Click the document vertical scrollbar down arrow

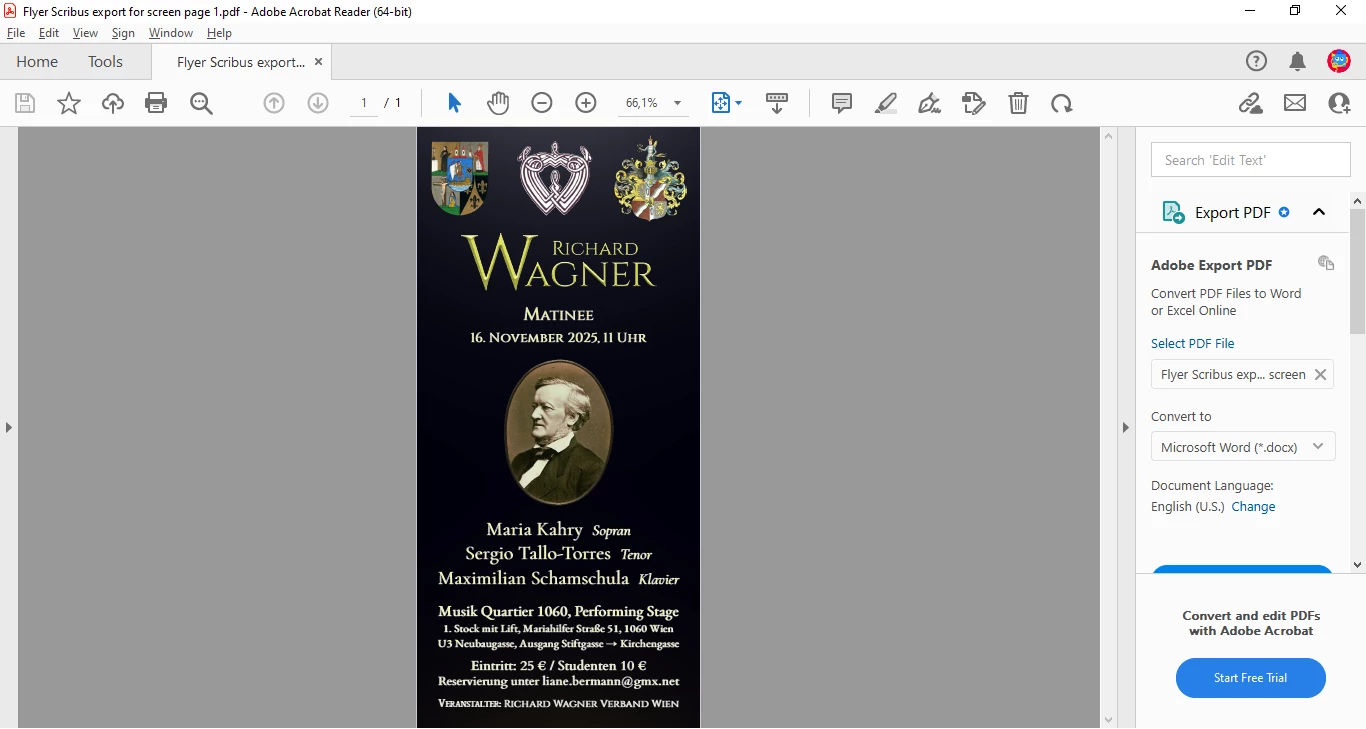click(1108, 720)
